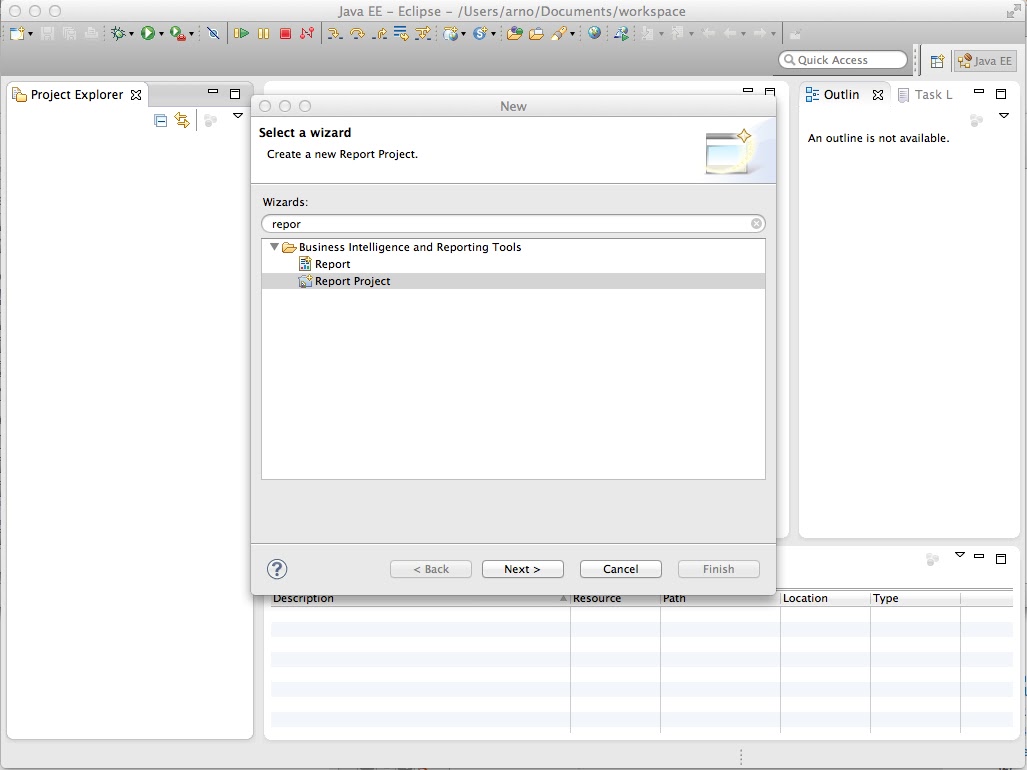Click the Next > button
The width and height of the screenshot is (1027, 770).
[x=523, y=569]
